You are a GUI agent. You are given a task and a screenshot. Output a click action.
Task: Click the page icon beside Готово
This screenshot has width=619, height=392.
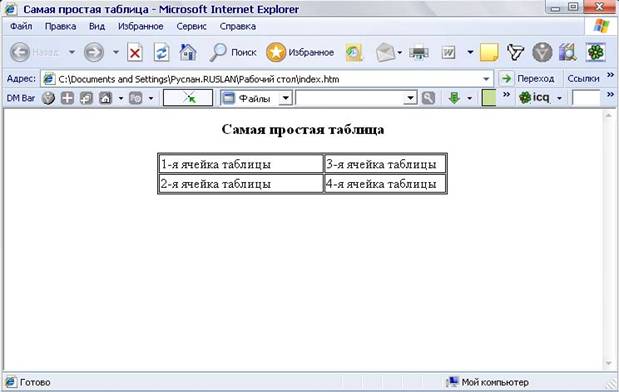point(11,382)
